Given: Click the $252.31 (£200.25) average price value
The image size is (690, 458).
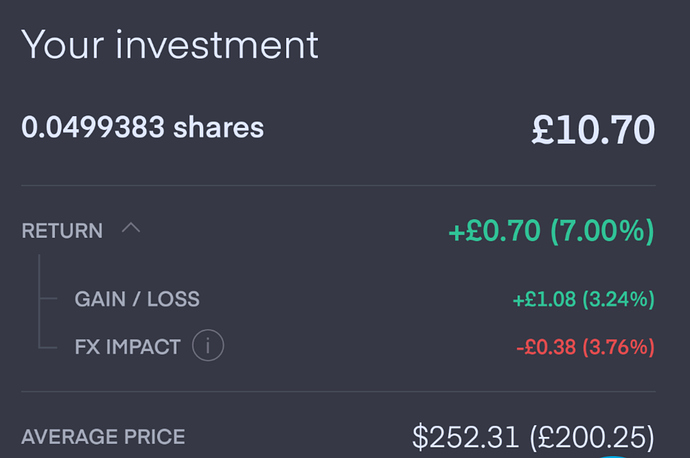Looking at the screenshot, I should (x=533, y=437).
